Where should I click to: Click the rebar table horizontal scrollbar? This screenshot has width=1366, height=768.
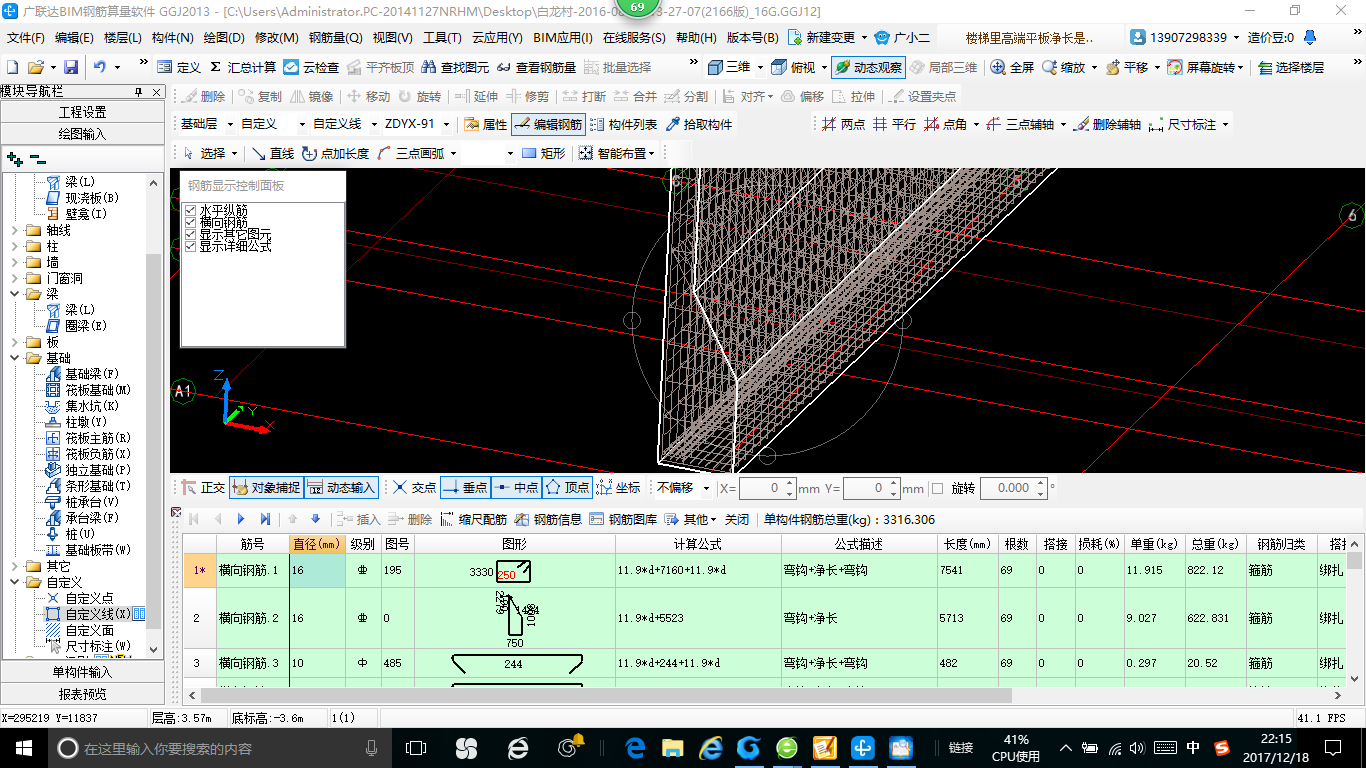pos(606,695)
